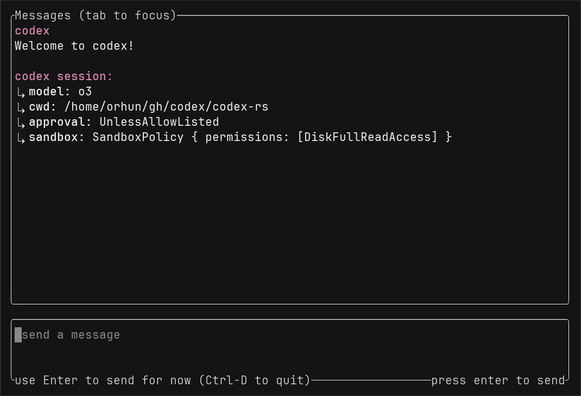
Task: Click the 'DiskFullReadAccess' permission text
Action: [368, 137]
